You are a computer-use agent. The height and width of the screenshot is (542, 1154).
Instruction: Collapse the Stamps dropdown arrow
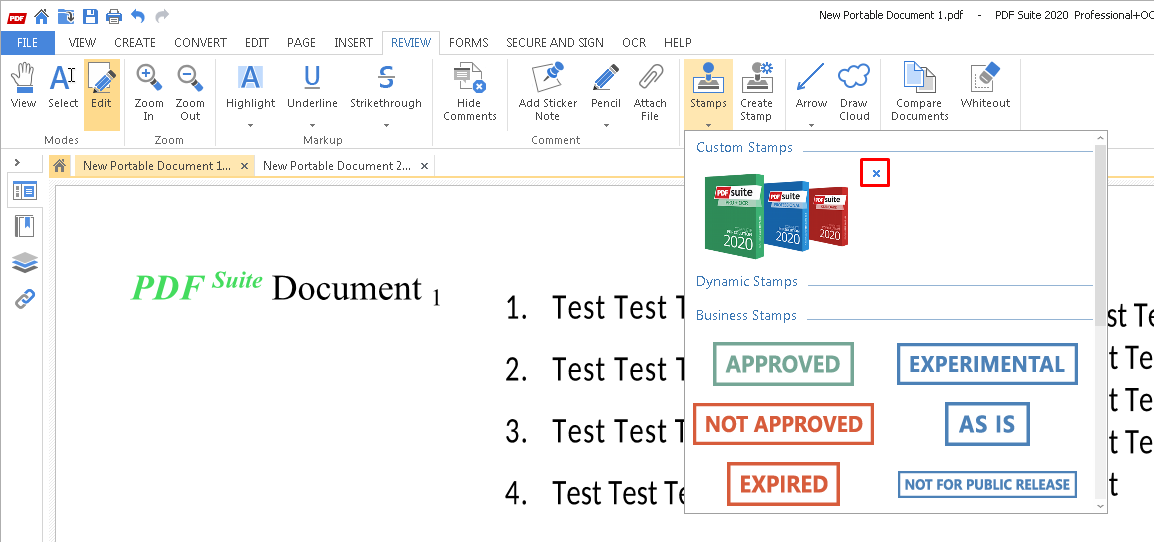[708, 124]
